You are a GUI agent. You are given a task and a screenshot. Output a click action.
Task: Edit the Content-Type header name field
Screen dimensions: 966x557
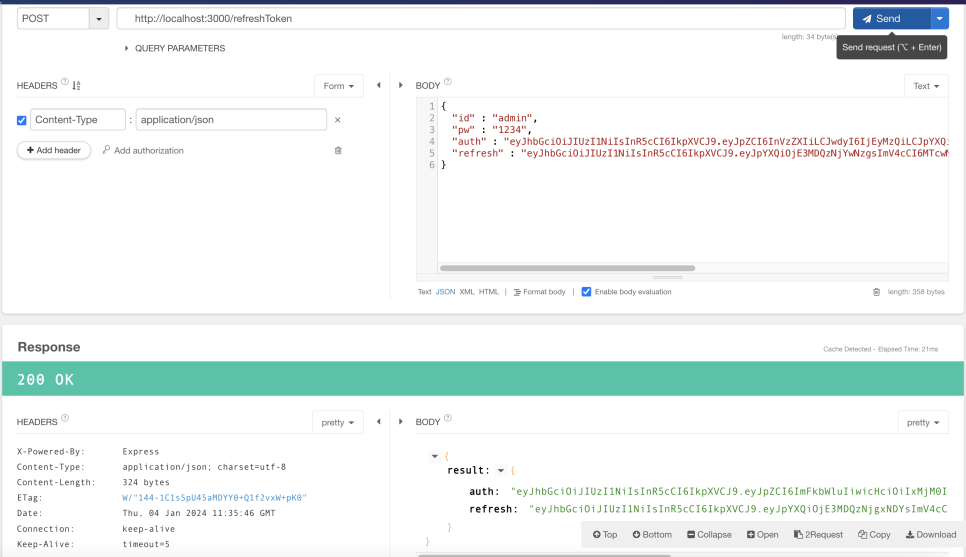(x=78, y=120)
